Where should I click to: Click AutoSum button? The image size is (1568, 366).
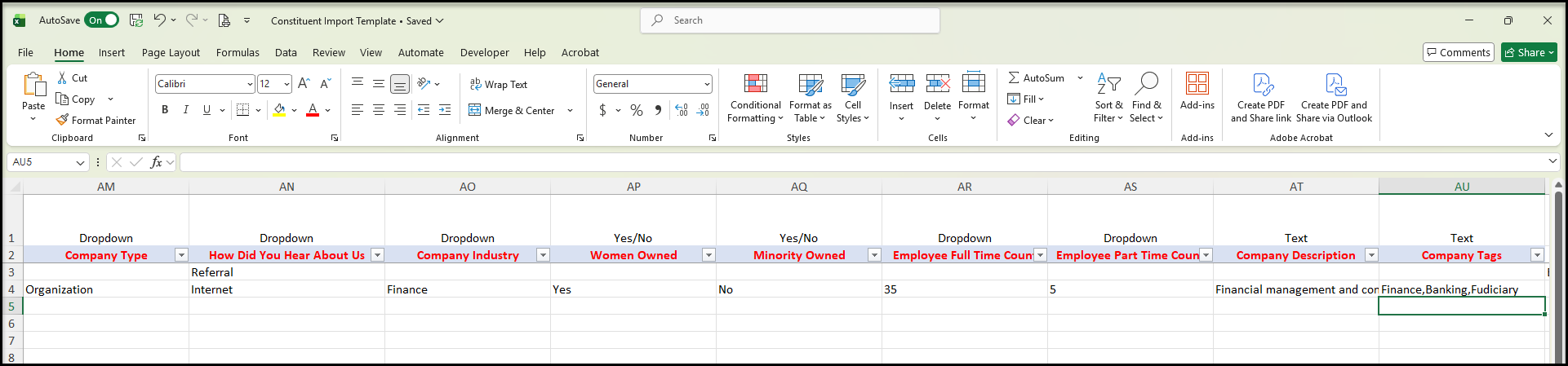pos(1036,78)
